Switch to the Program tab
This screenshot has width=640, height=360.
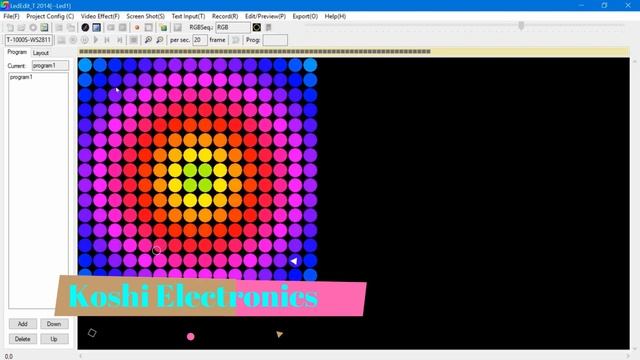point(17,52)
